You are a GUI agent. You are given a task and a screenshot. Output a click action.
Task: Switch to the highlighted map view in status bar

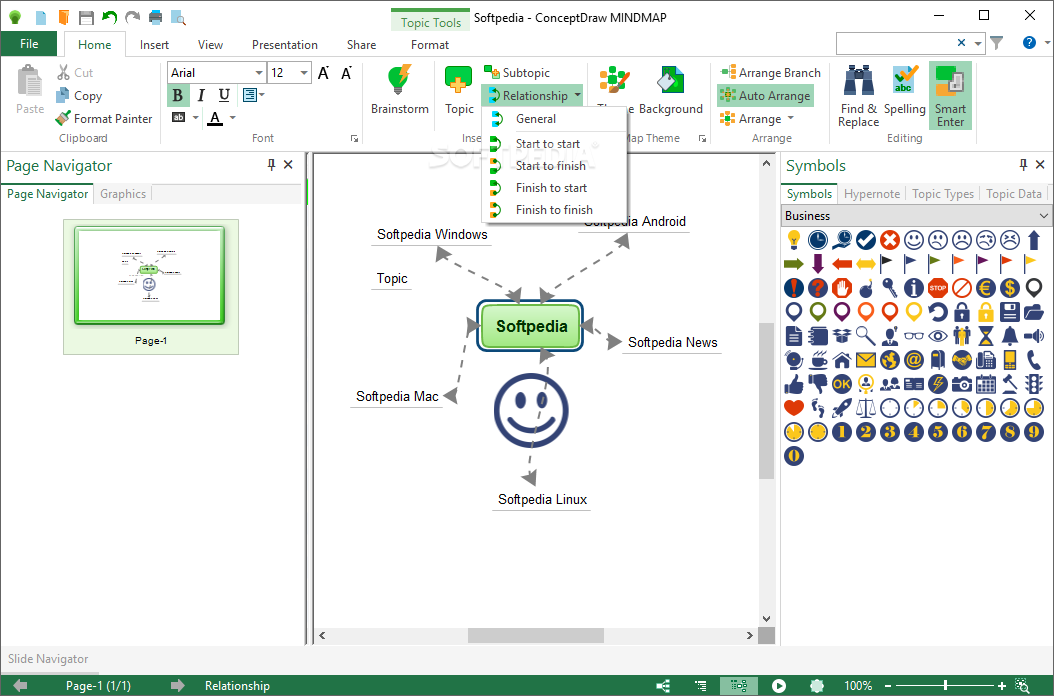click(739, 686)
